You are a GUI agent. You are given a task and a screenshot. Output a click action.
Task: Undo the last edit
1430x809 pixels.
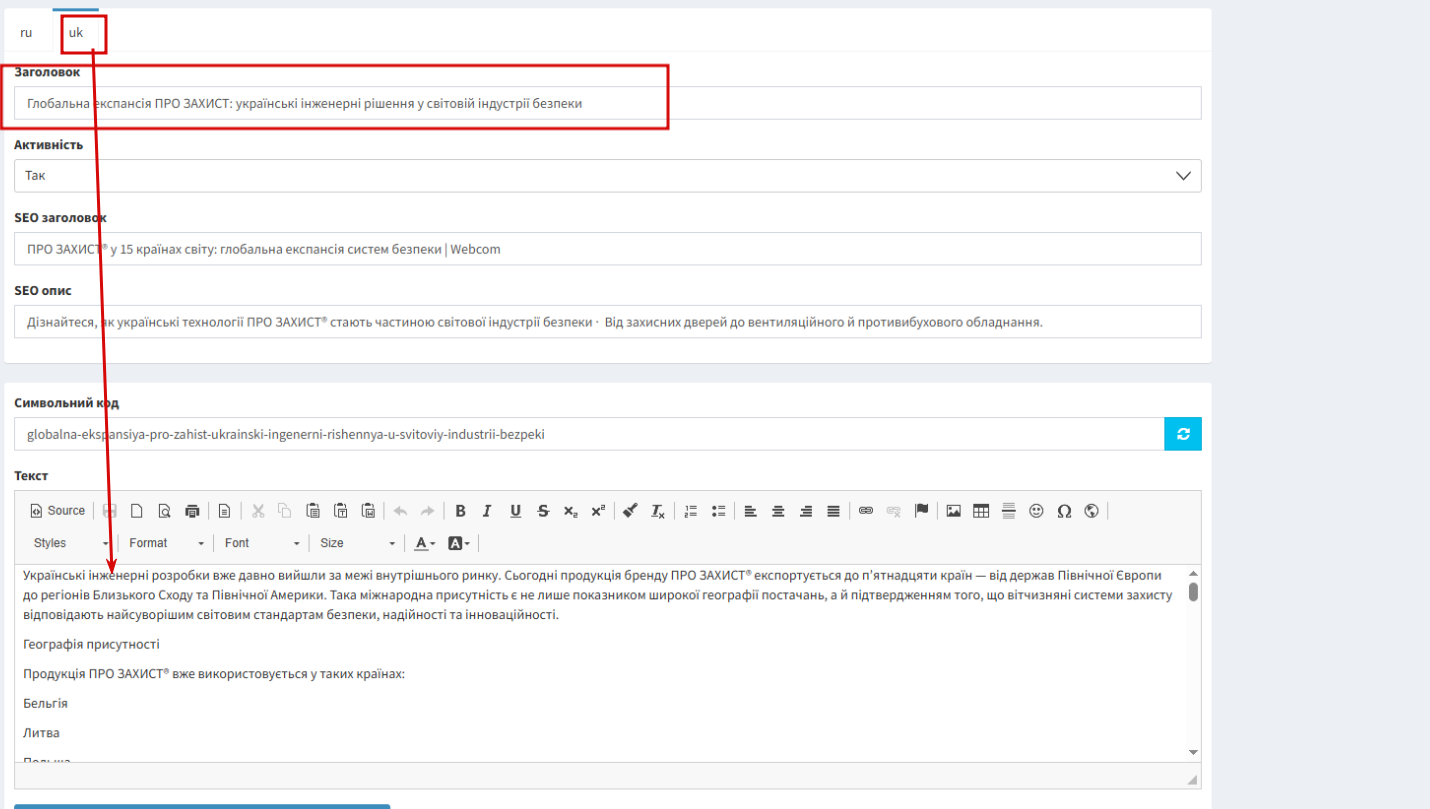click(x=400, y=511)
